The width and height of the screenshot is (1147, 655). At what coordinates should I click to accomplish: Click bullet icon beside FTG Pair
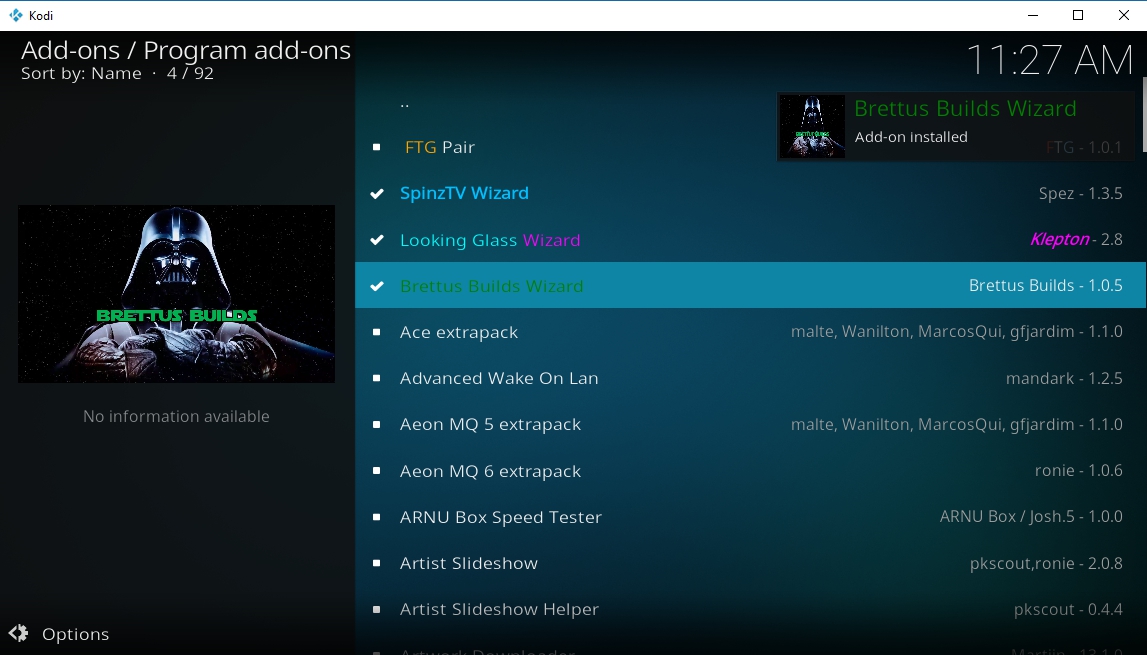(377, 147)
